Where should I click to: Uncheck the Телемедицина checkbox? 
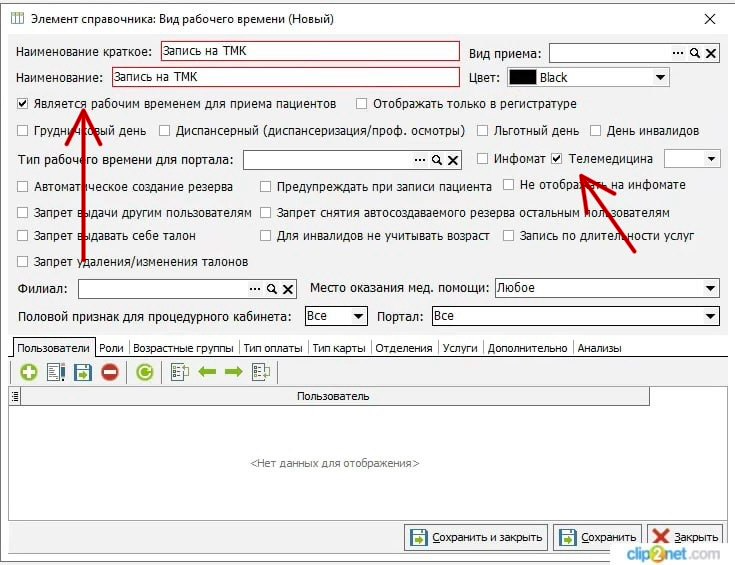point(557,159)
